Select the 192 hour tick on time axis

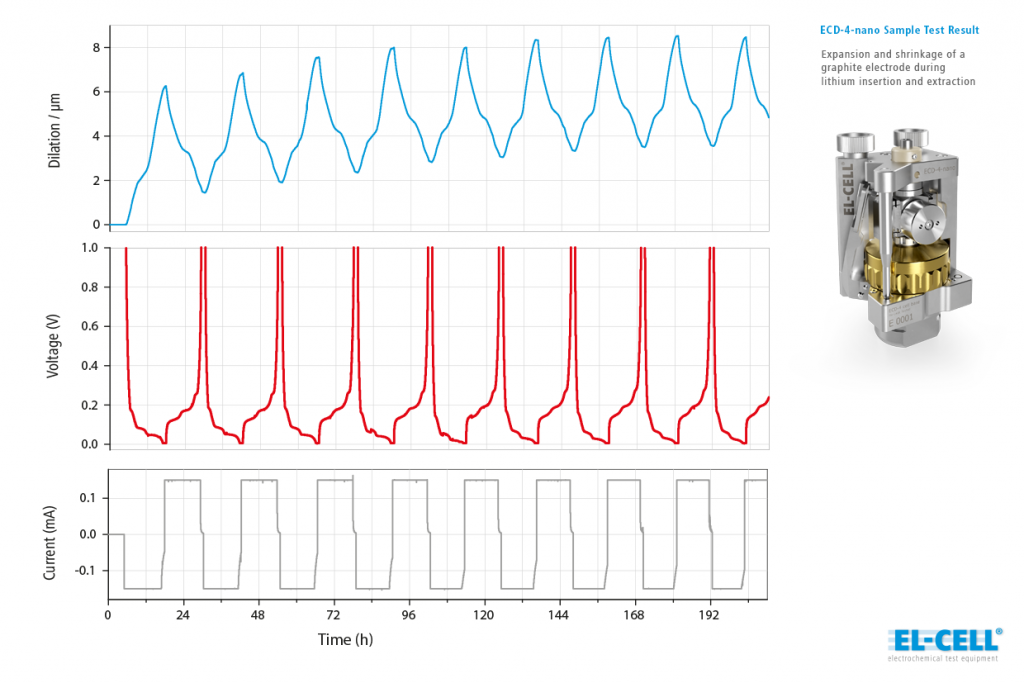[x=709, y=615]
